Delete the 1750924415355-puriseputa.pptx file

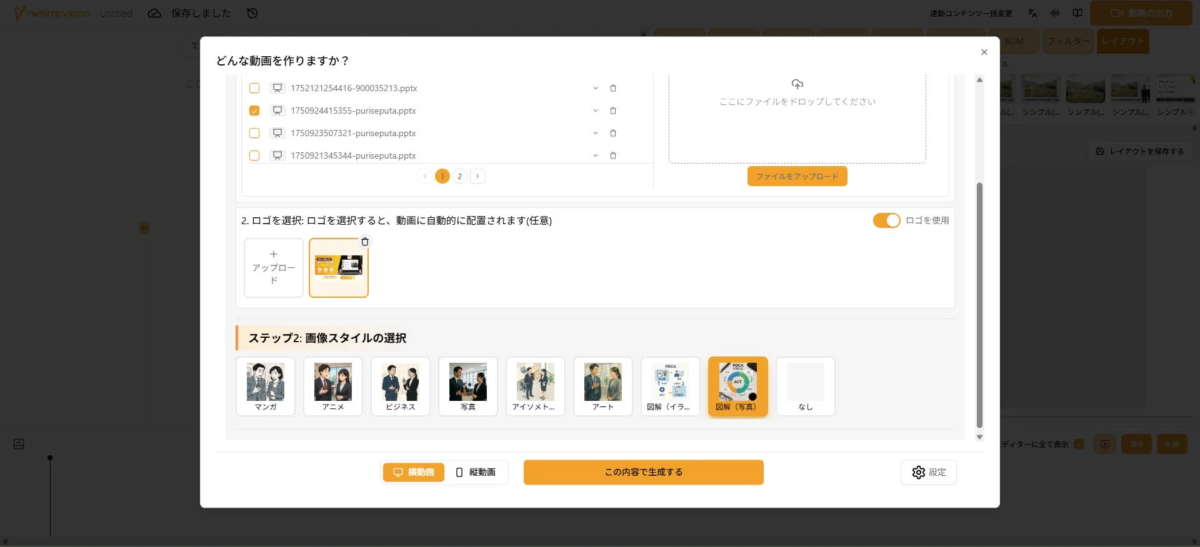point(613,111)
